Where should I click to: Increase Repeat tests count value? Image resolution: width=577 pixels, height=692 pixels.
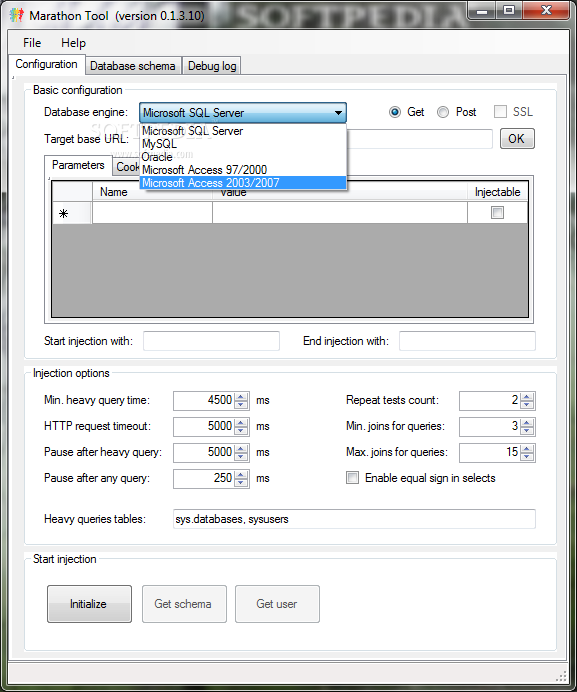coord(527,396)
